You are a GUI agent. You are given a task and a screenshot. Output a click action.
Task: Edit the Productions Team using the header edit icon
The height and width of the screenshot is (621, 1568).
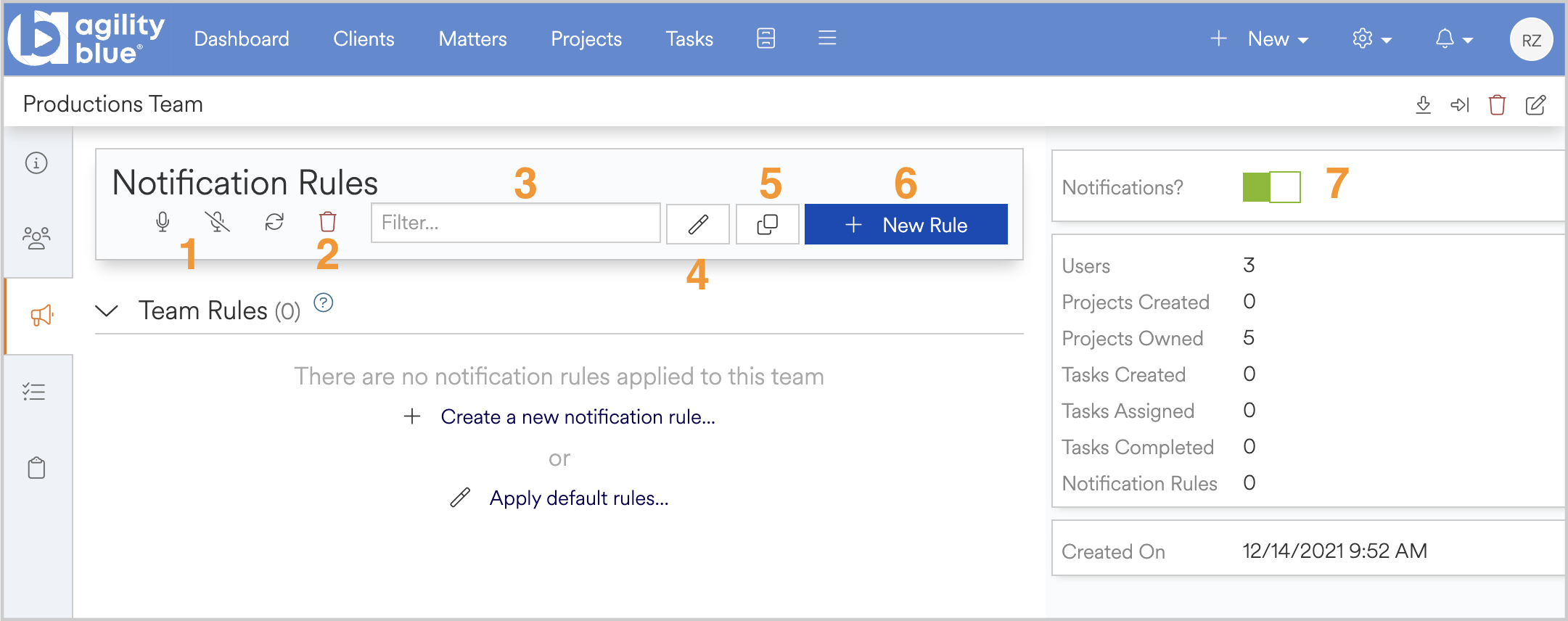pos(1535,105)
